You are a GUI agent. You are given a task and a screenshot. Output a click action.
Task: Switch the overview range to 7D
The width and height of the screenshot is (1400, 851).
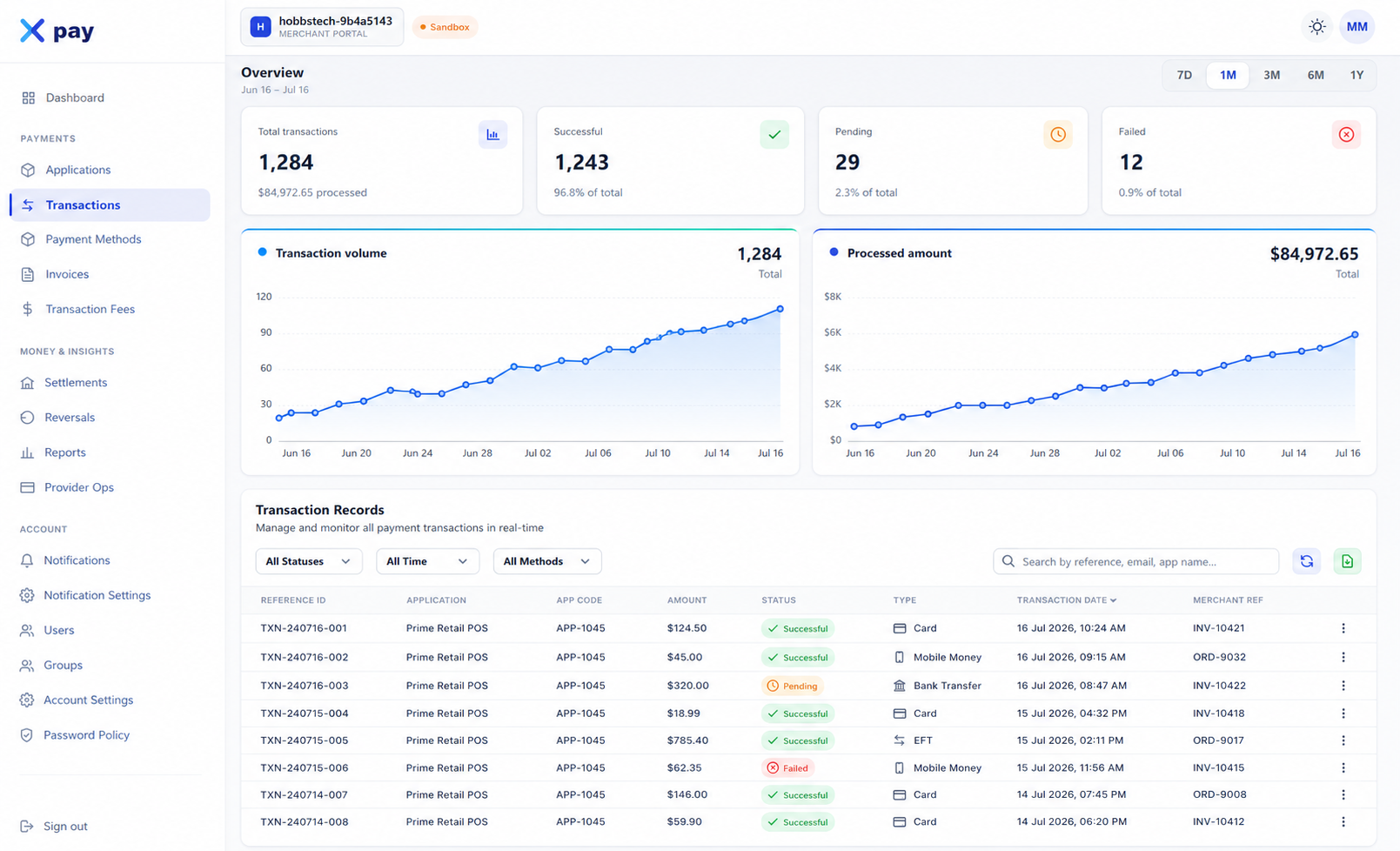[x=1184, y=75]
